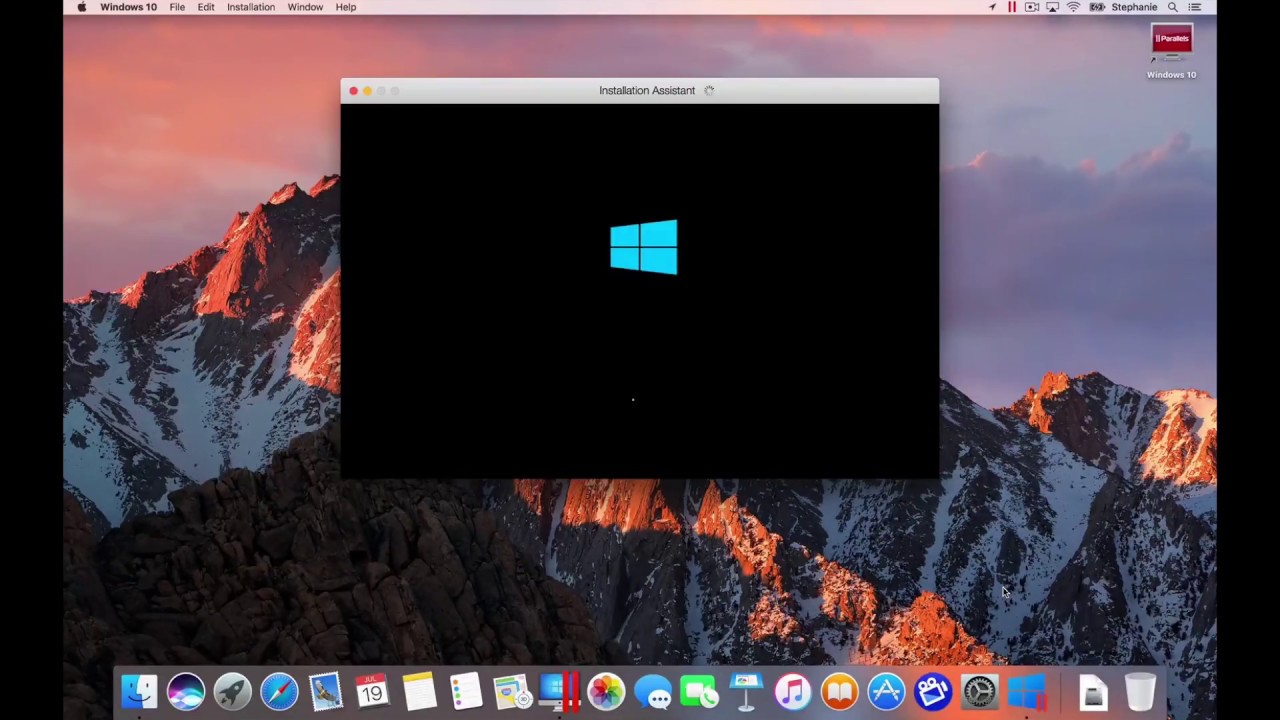This screenshot has width=1280, height=720.
Task: Click Installation Assistant title text
Action: pyautogui.click(x=647, y=90)
